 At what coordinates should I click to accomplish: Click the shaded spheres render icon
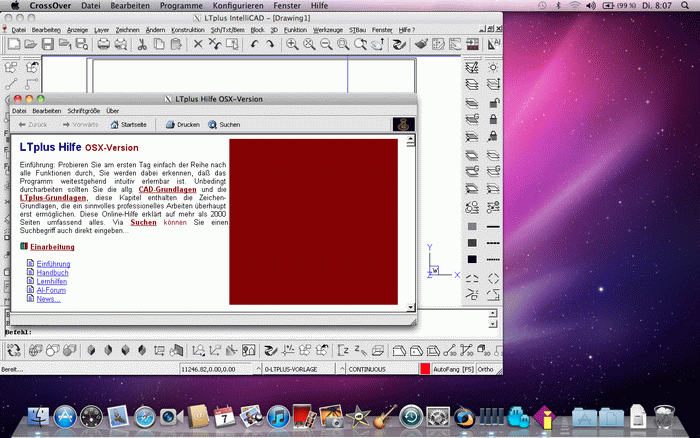69,350
